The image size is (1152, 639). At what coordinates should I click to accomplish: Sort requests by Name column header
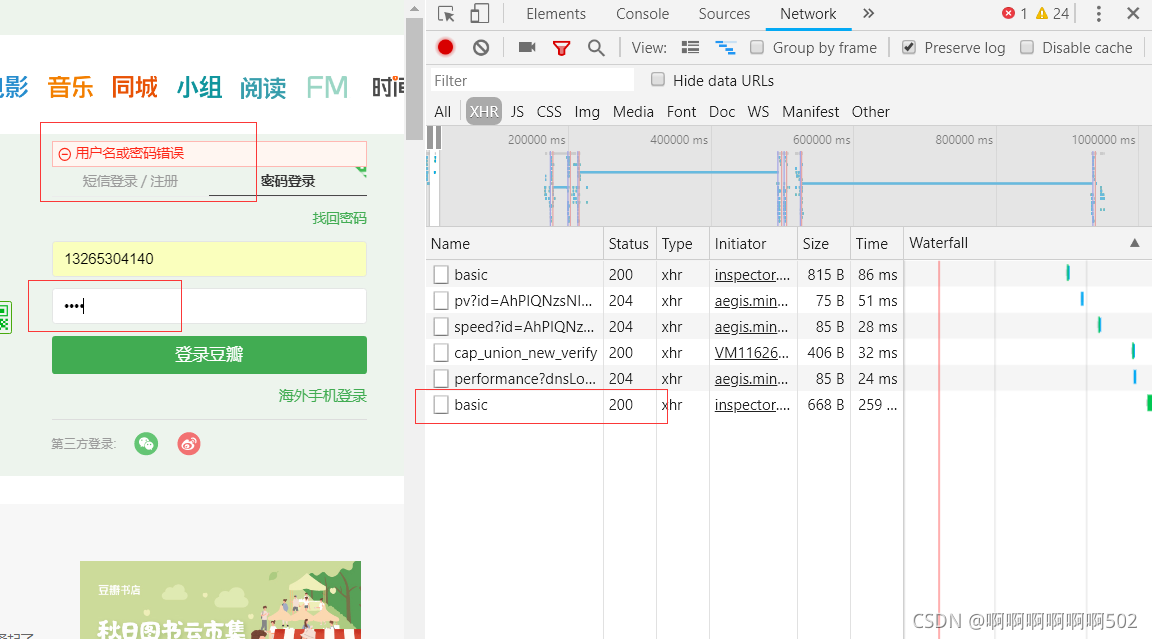coord(514,244)
